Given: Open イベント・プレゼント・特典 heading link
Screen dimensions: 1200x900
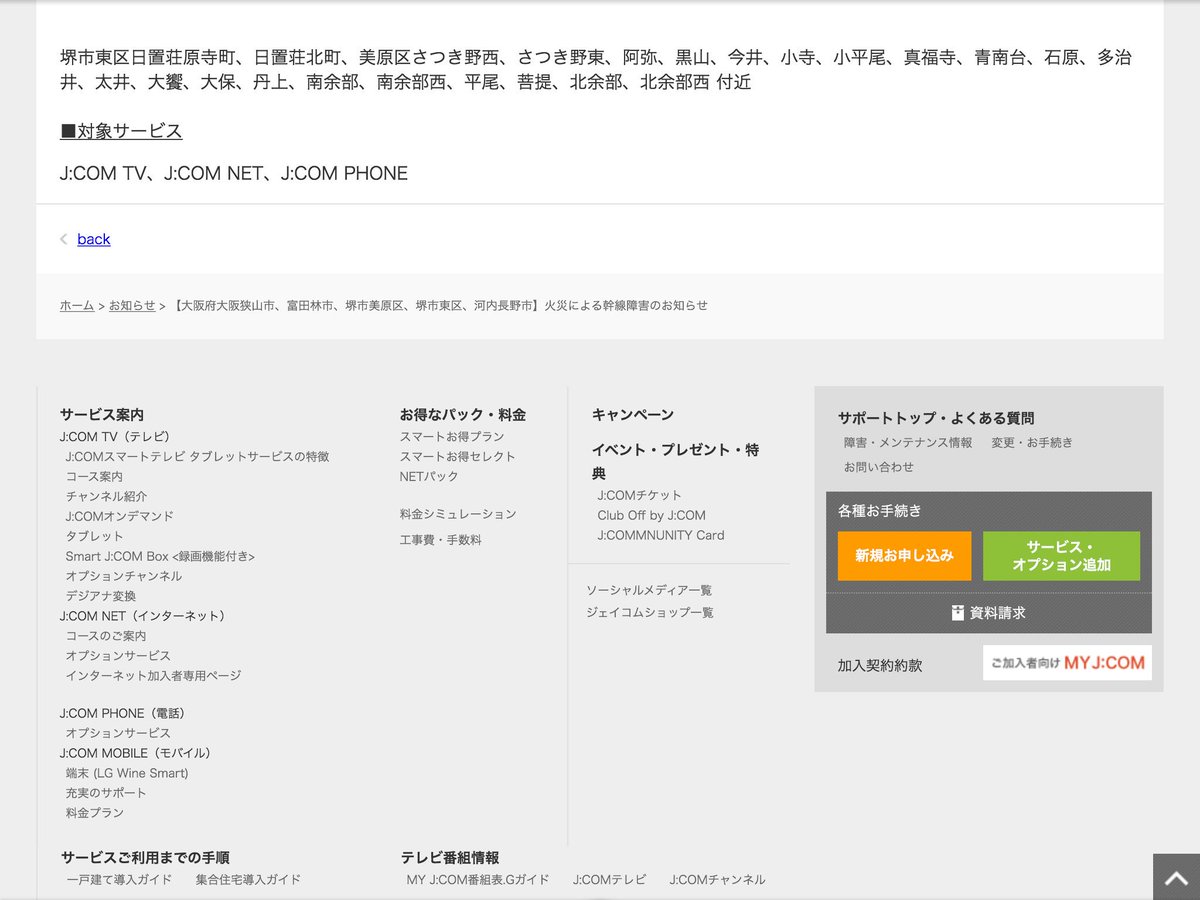Looking at the screenshot, I should tap(675, 461).
